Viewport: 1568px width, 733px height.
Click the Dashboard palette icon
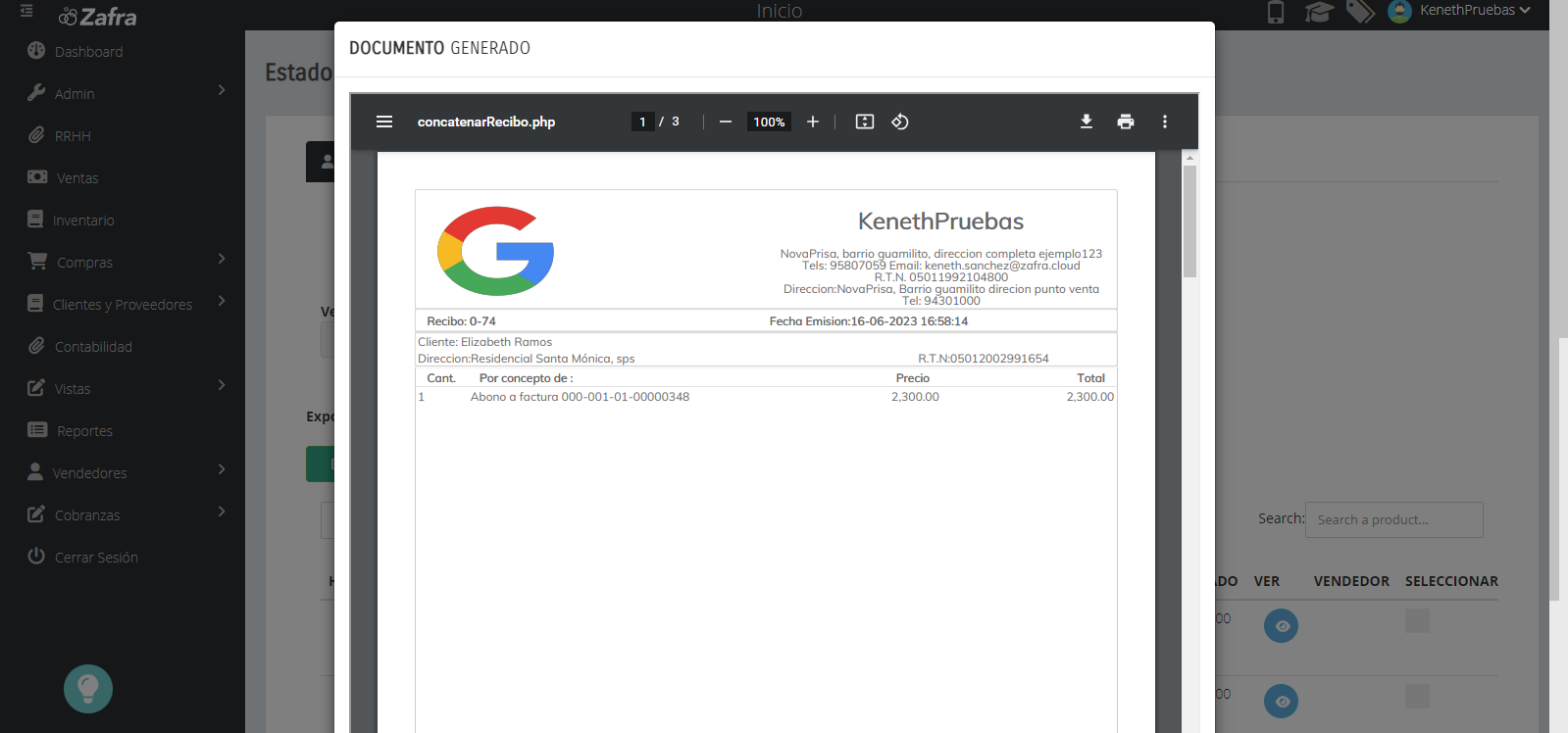point(36,51)
